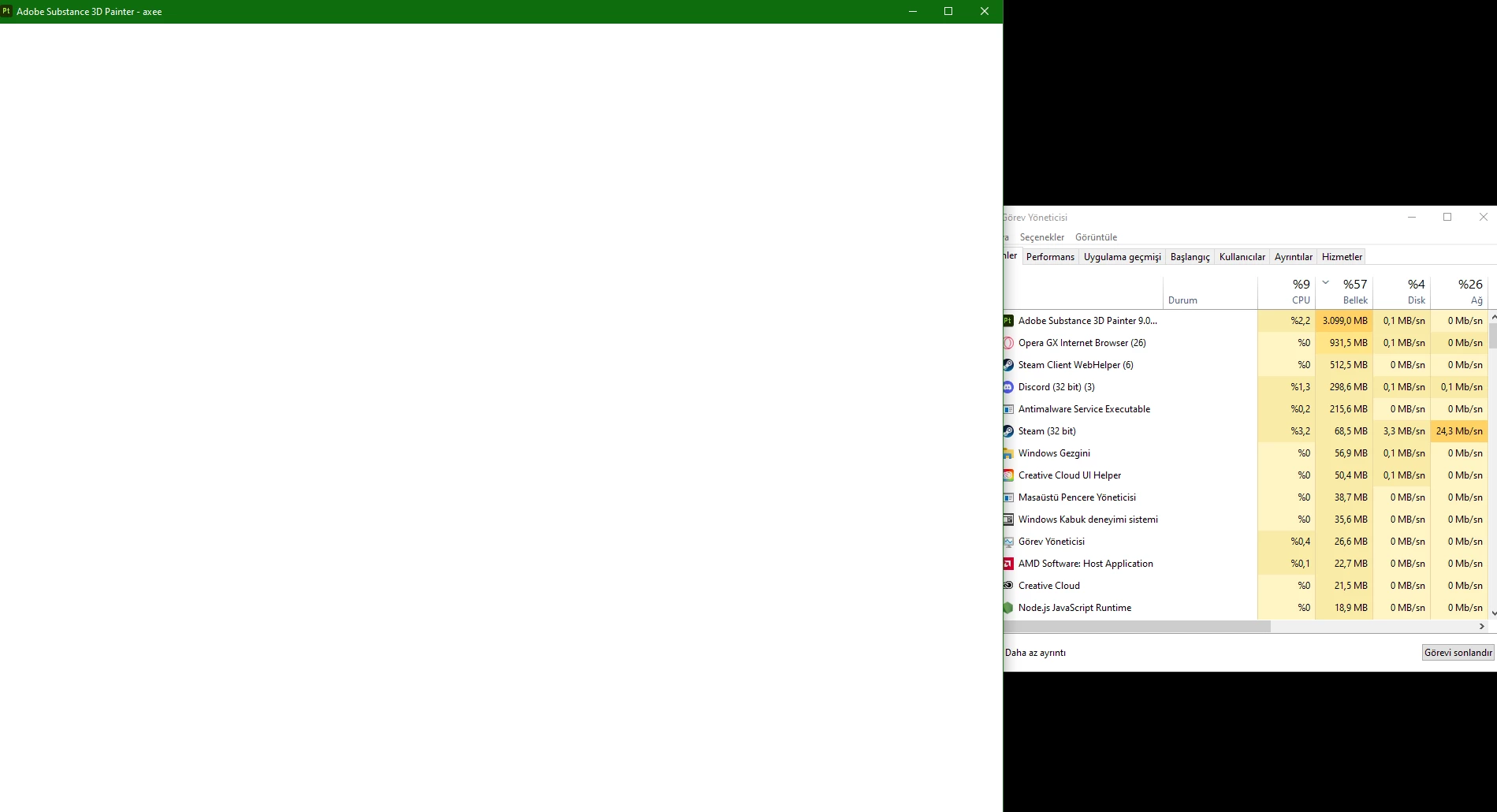Maximize the Görev Yöneticisi window
This screenshot has height=812, width=1497.
click(1447, 217)
